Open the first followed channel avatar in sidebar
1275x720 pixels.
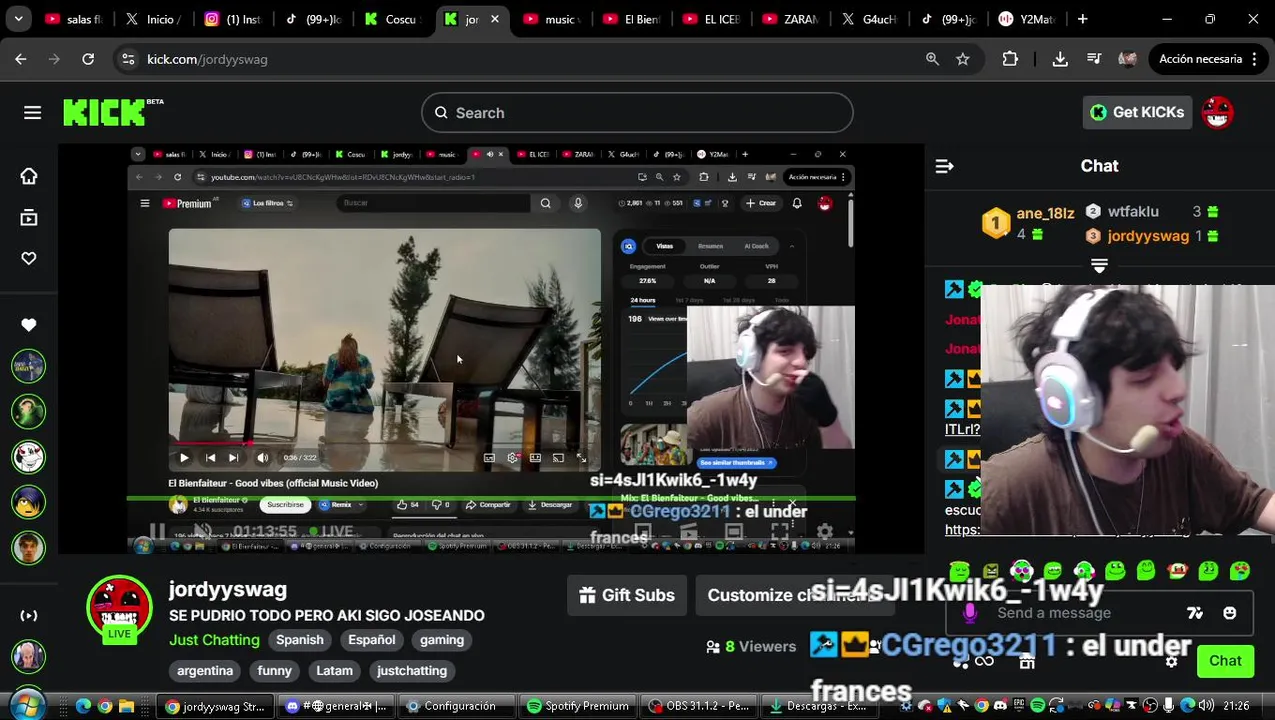pos(29,366)
